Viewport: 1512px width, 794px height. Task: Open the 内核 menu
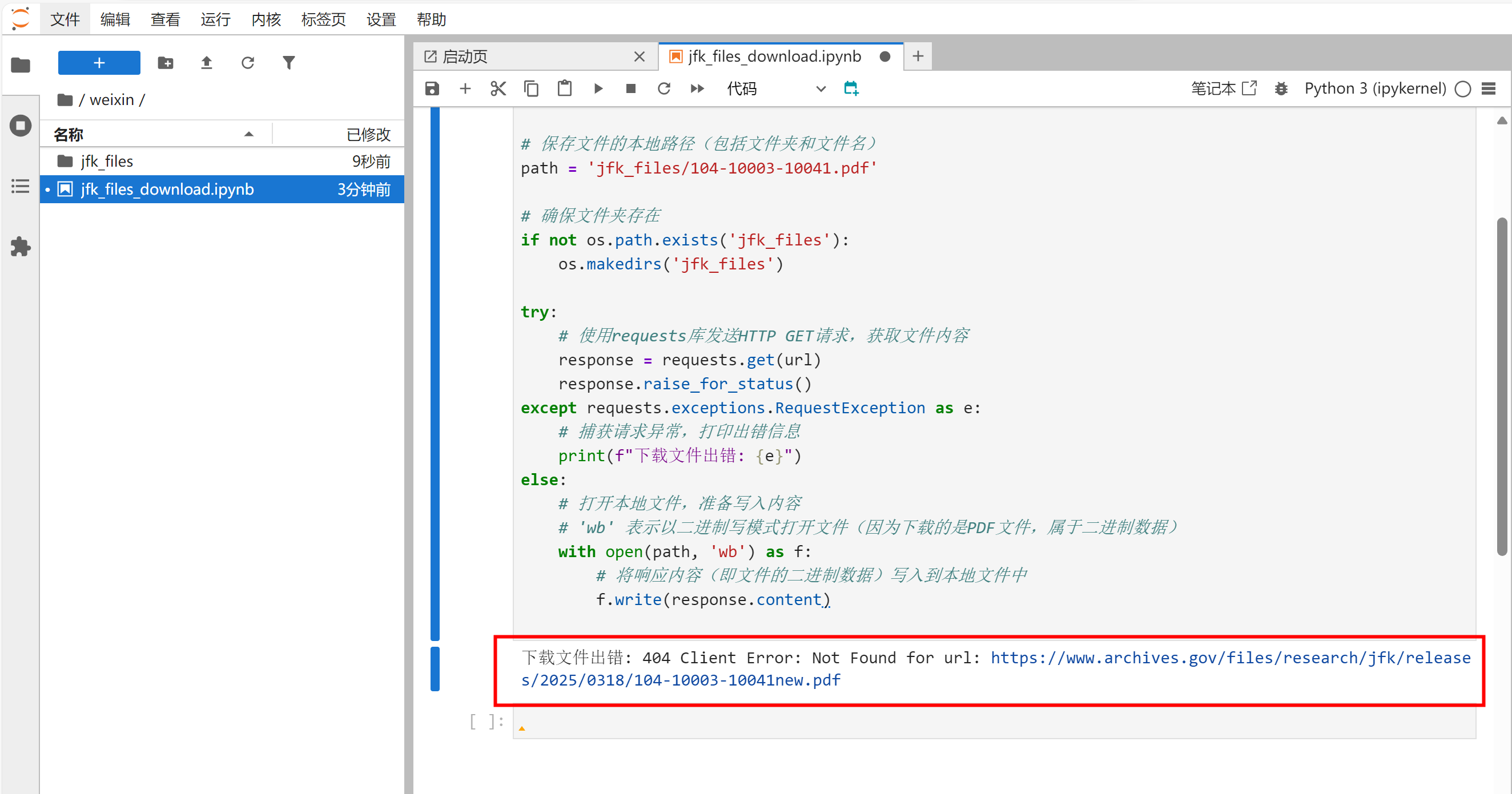[x=266, y=19]
